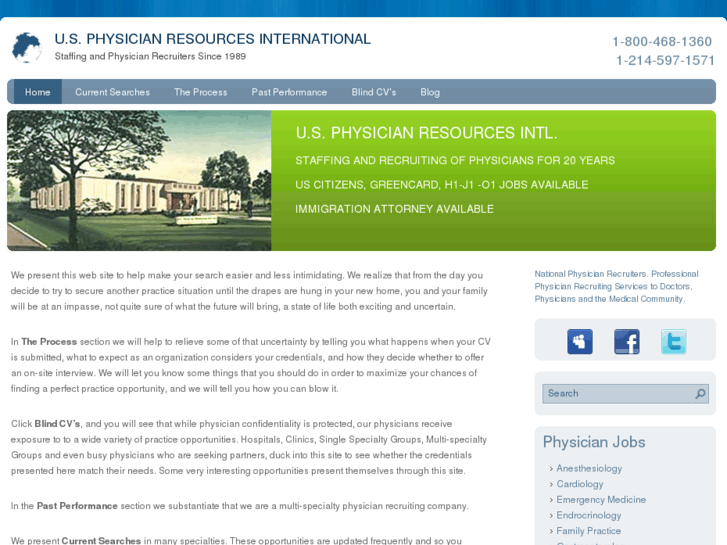Click the Immigration Attorney Available banner line
The height and width of the screenshot is (545, 727).
click(395, 209)
